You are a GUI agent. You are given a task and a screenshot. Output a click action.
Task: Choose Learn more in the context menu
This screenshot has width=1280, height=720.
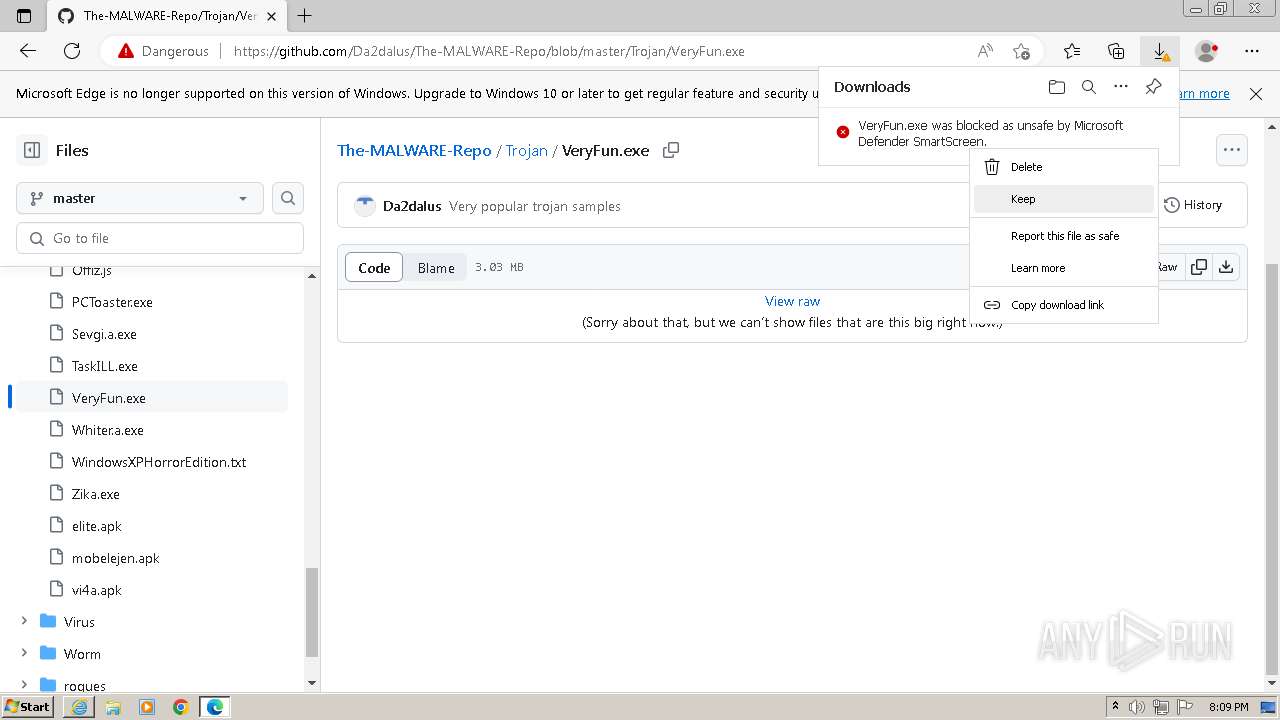pos(1064,268)
